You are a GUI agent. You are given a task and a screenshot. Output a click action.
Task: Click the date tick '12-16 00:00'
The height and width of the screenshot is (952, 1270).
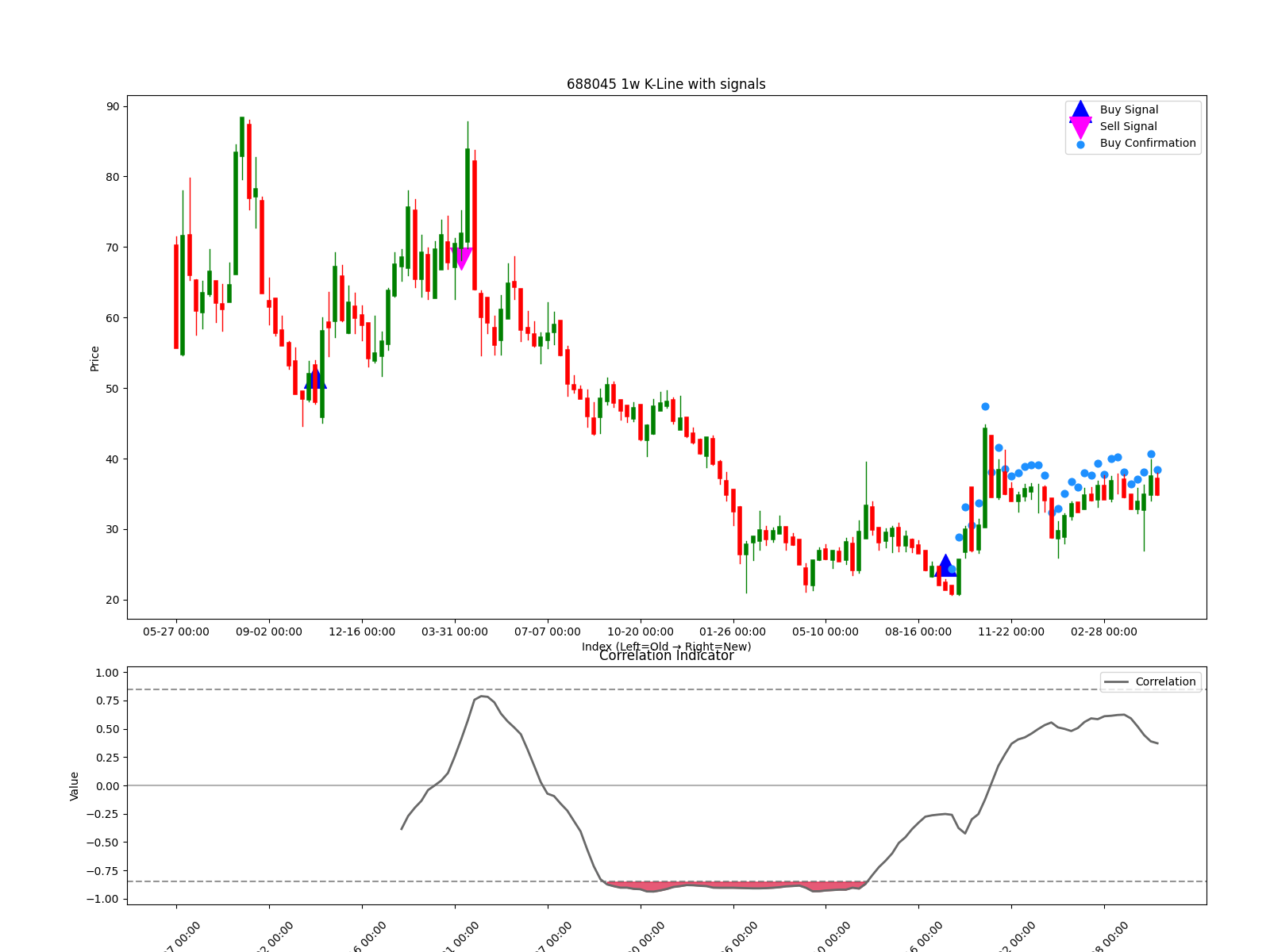click(x=362, y=631)
